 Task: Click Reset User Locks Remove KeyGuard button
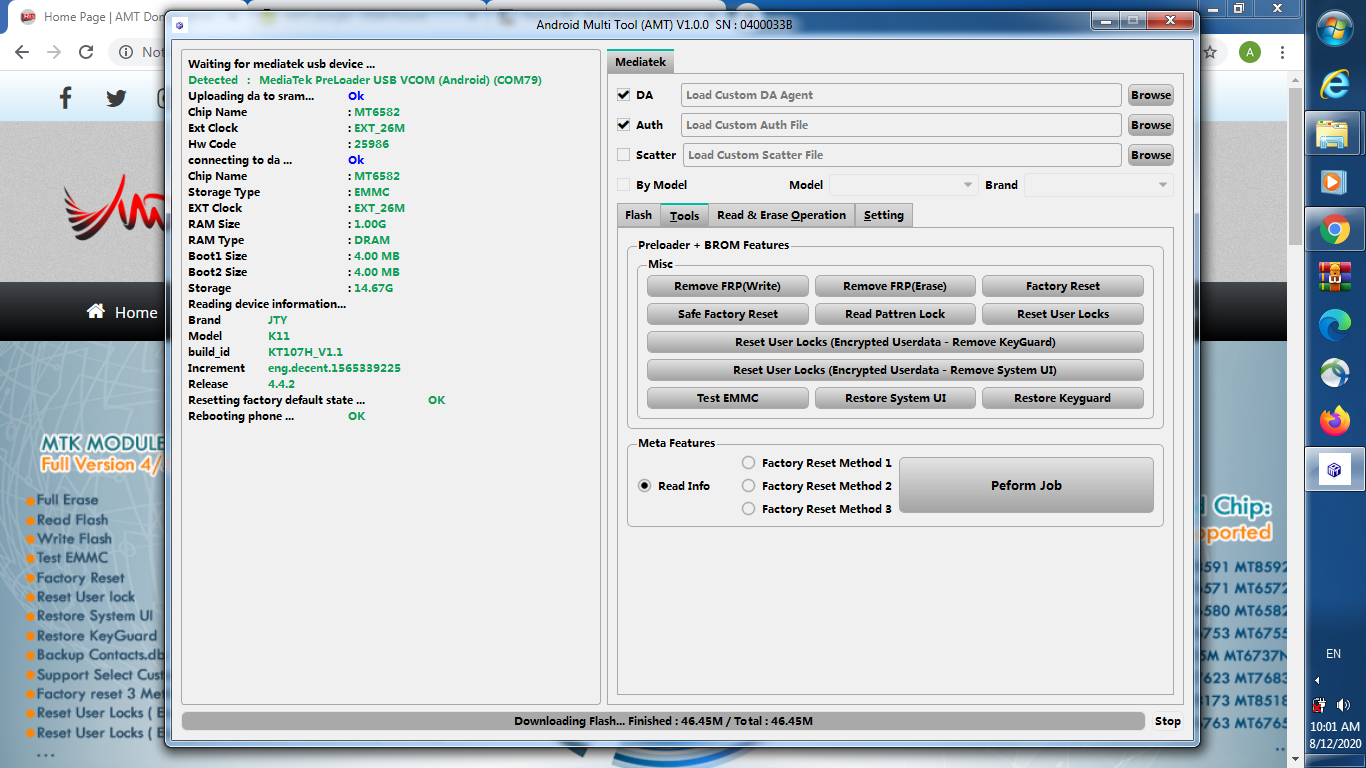click(x=895, y=342)
